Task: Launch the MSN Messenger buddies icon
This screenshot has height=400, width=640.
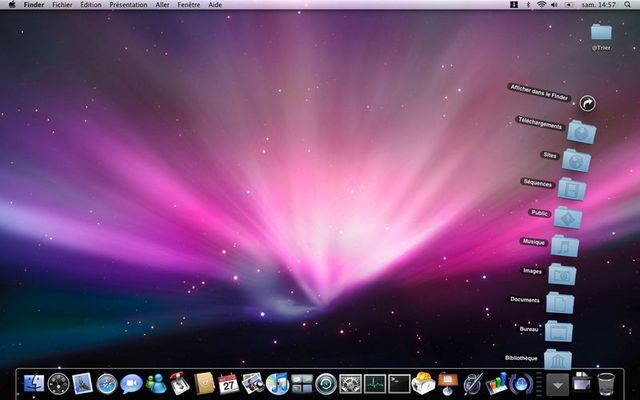Action: [x=156, y=384]
